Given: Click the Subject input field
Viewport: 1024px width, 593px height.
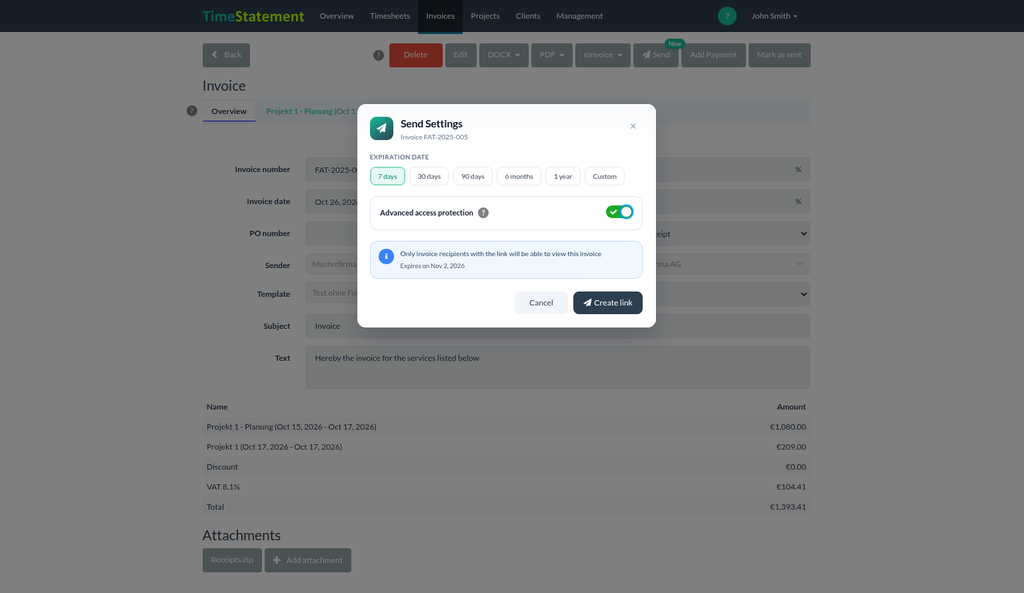Looking at the screenshot, I should 558,326.
